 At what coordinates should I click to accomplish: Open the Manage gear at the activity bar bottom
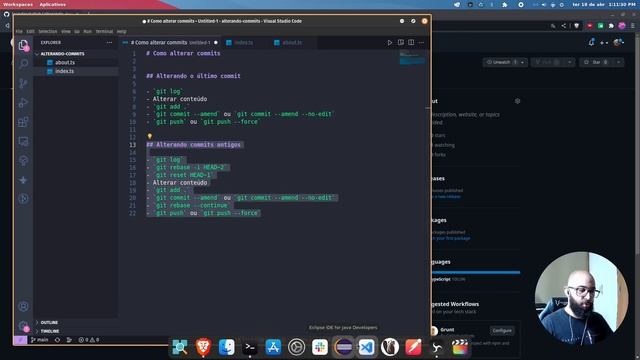tap(23, 326)
